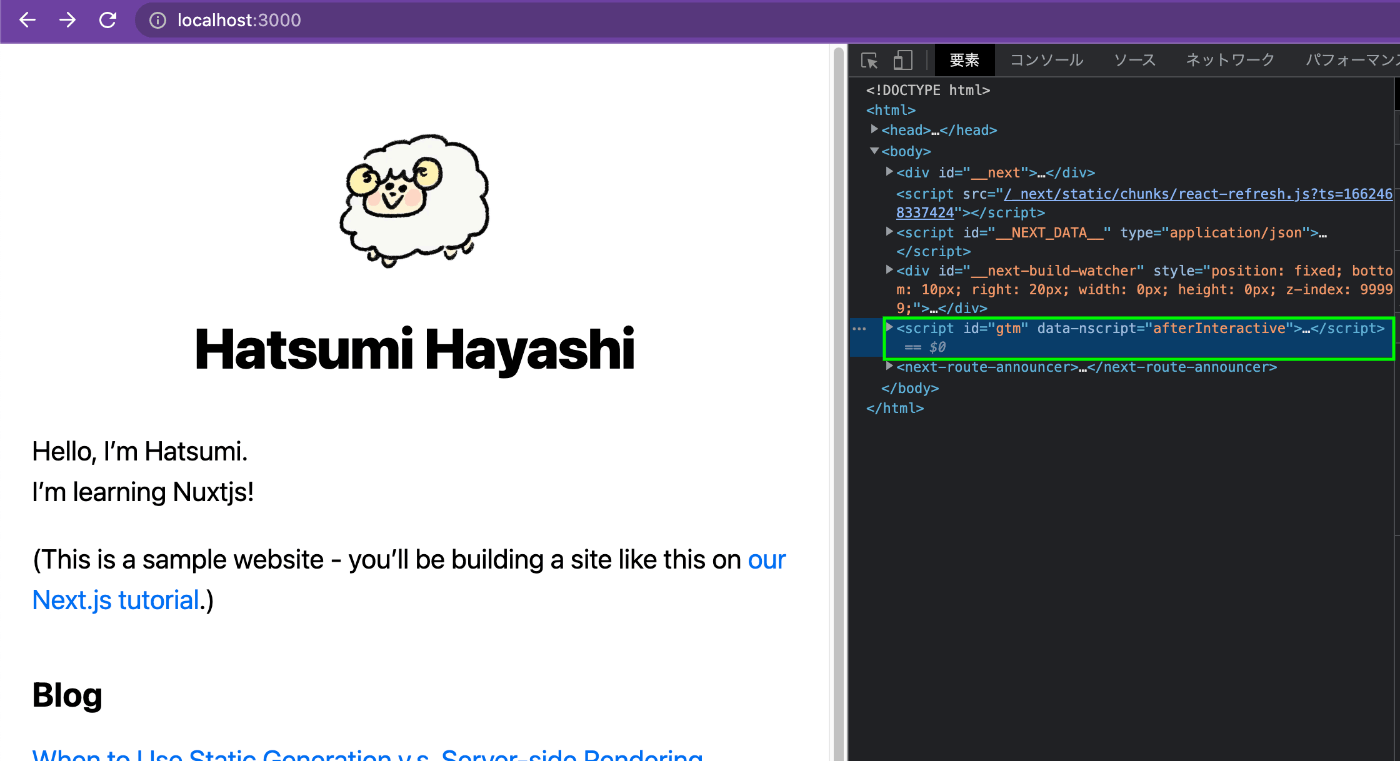Expand the gtm script node
This screenshot has width=1400, height=761.
coord(890,327)
